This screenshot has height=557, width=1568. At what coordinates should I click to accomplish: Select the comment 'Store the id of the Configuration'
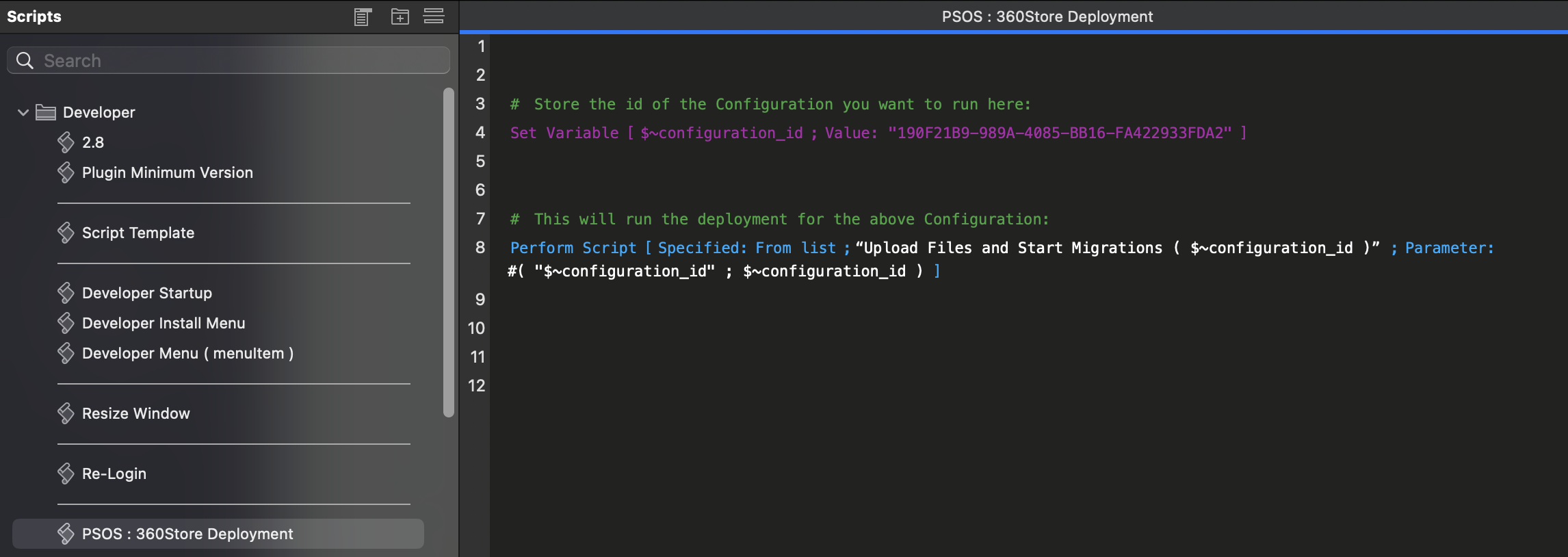pos(770,104)
